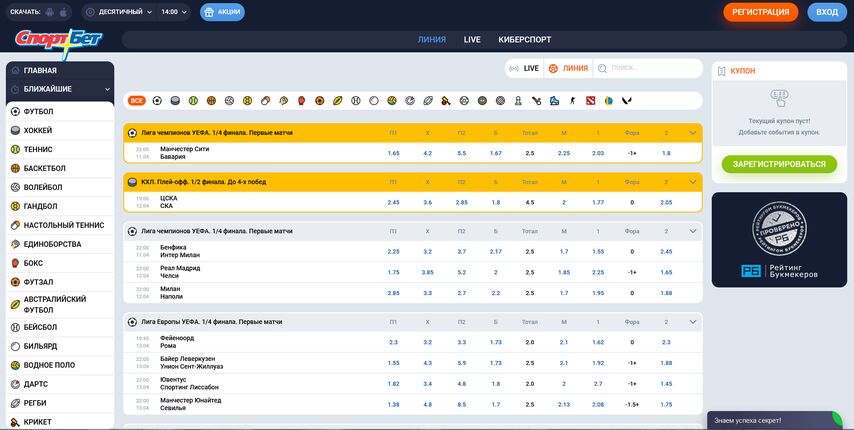Choose the volleyball icon in filter row
Image resolution: width=854 pixels, height=430 pixels.
pyautogui.click(x=229, y=101)
